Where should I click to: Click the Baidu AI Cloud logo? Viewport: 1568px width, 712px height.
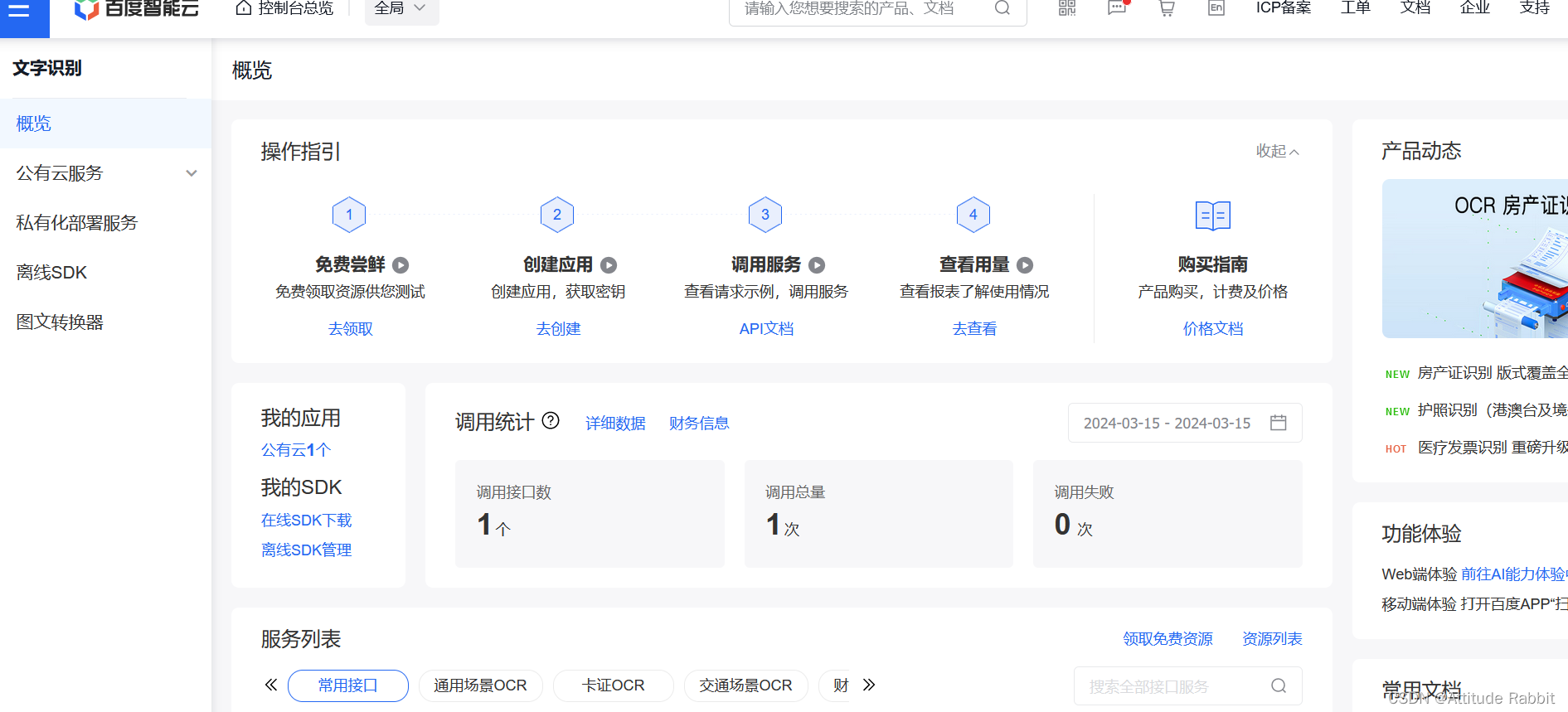(x=137, y=9)
